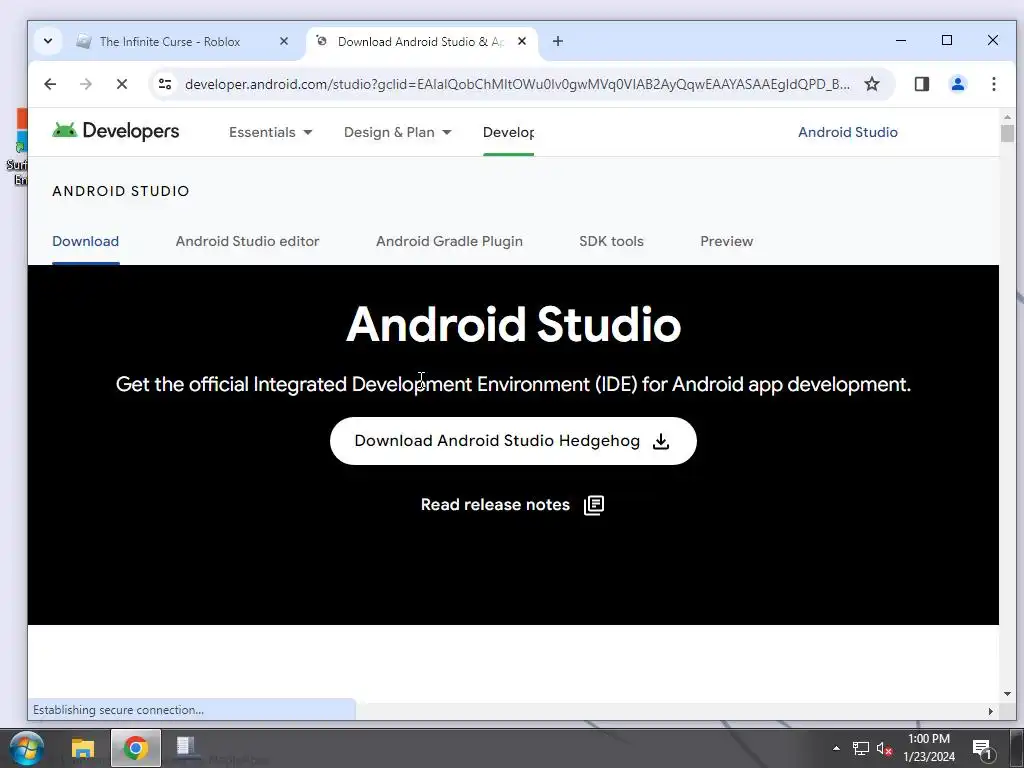Click the release notes document icon
1024x768 pixels.
point(594,505)
